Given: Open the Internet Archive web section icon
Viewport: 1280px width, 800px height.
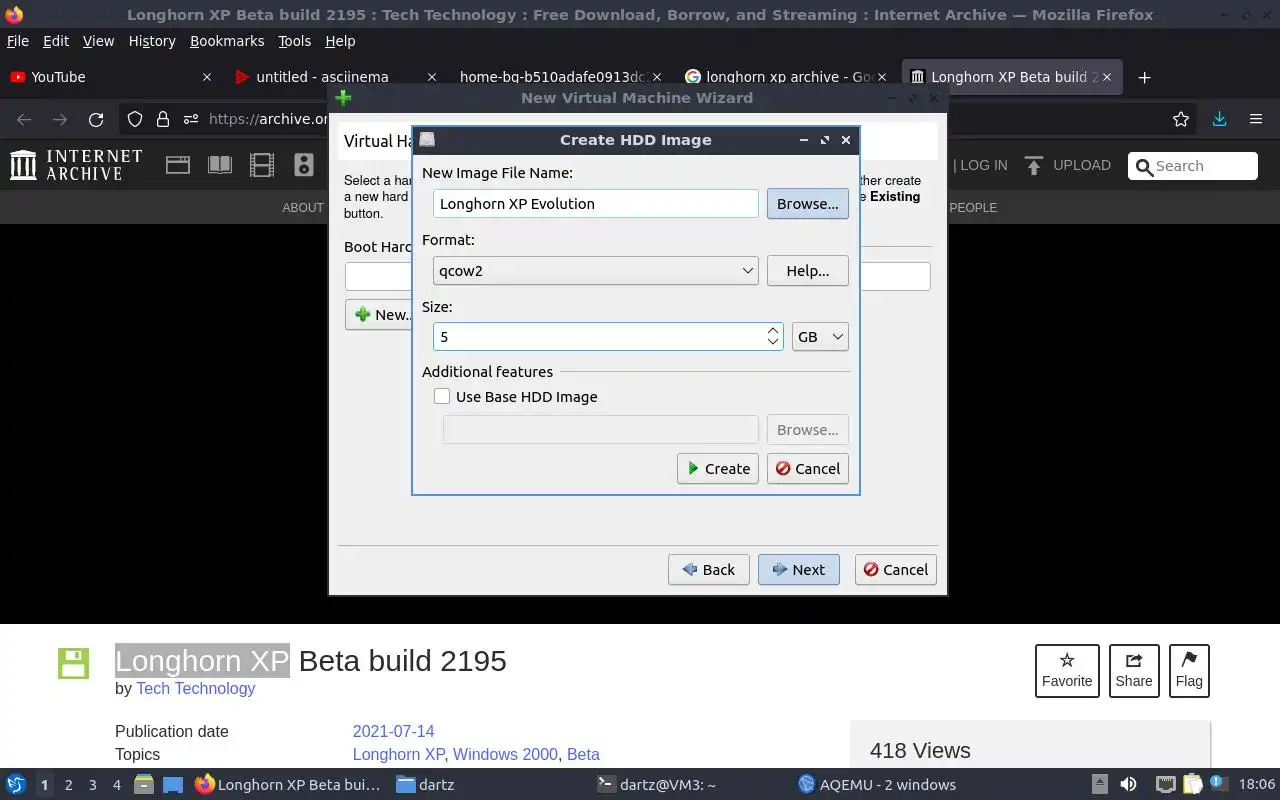Looking at the screenshot, I should (x=178, y=165).
